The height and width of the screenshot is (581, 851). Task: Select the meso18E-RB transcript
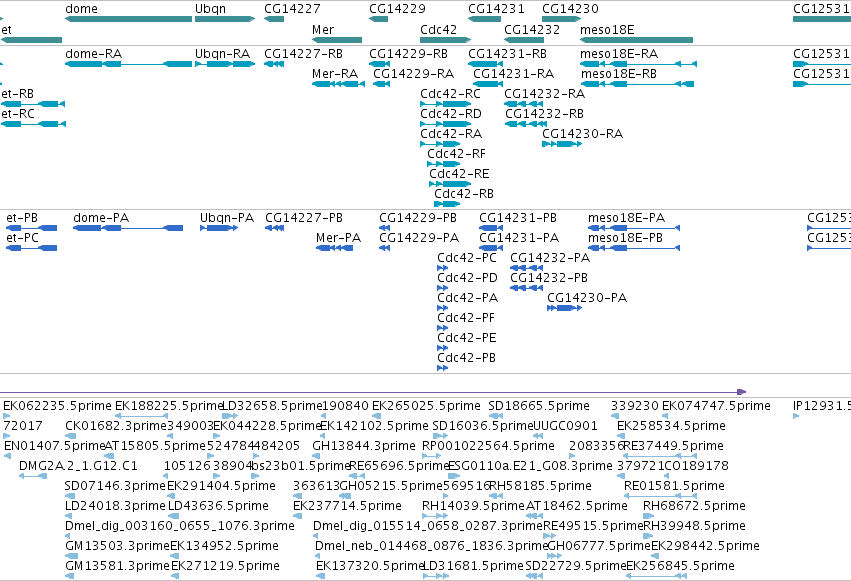tap(637, 84)
